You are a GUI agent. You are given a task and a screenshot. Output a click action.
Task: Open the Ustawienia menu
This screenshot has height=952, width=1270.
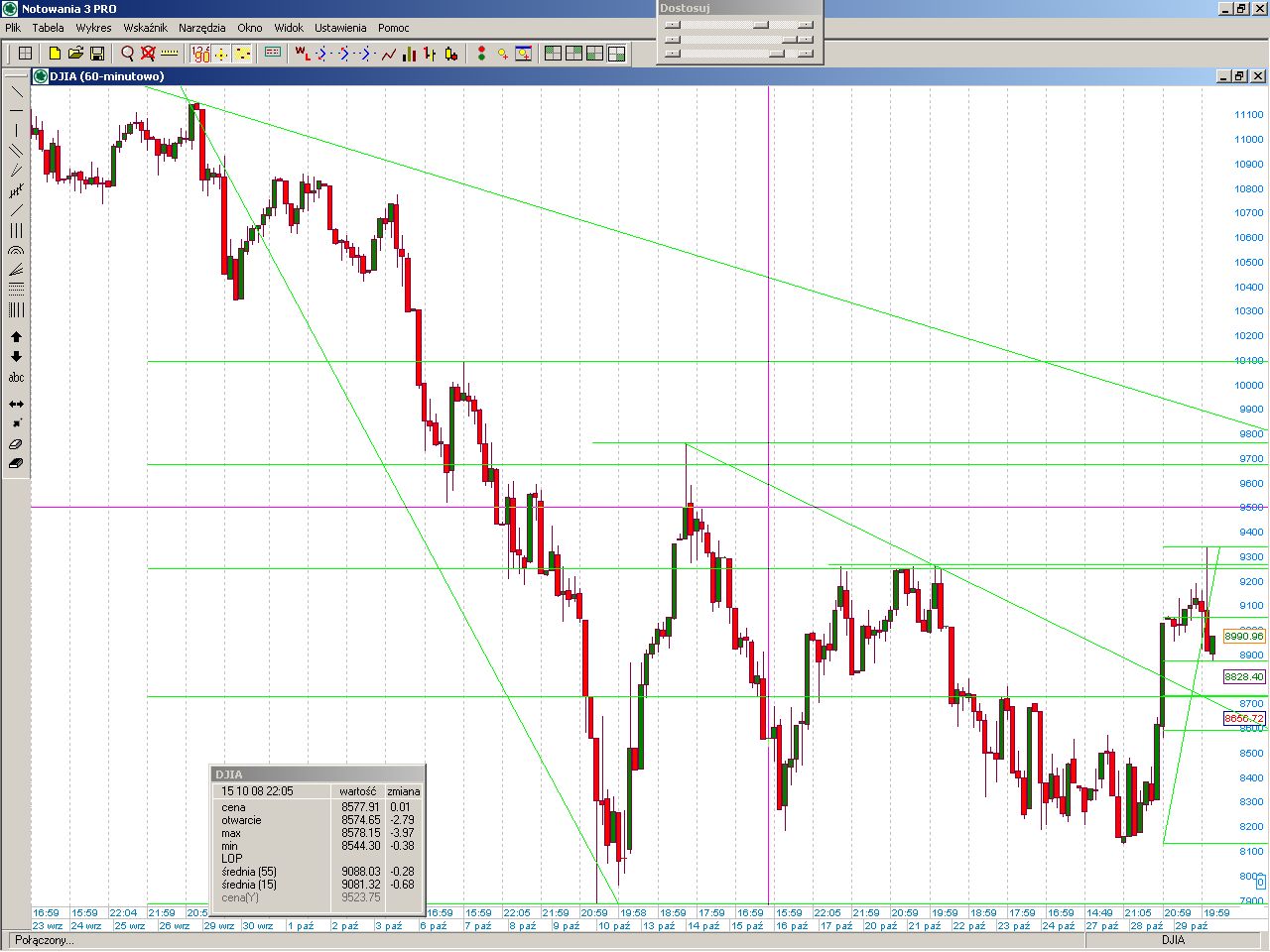340,28
